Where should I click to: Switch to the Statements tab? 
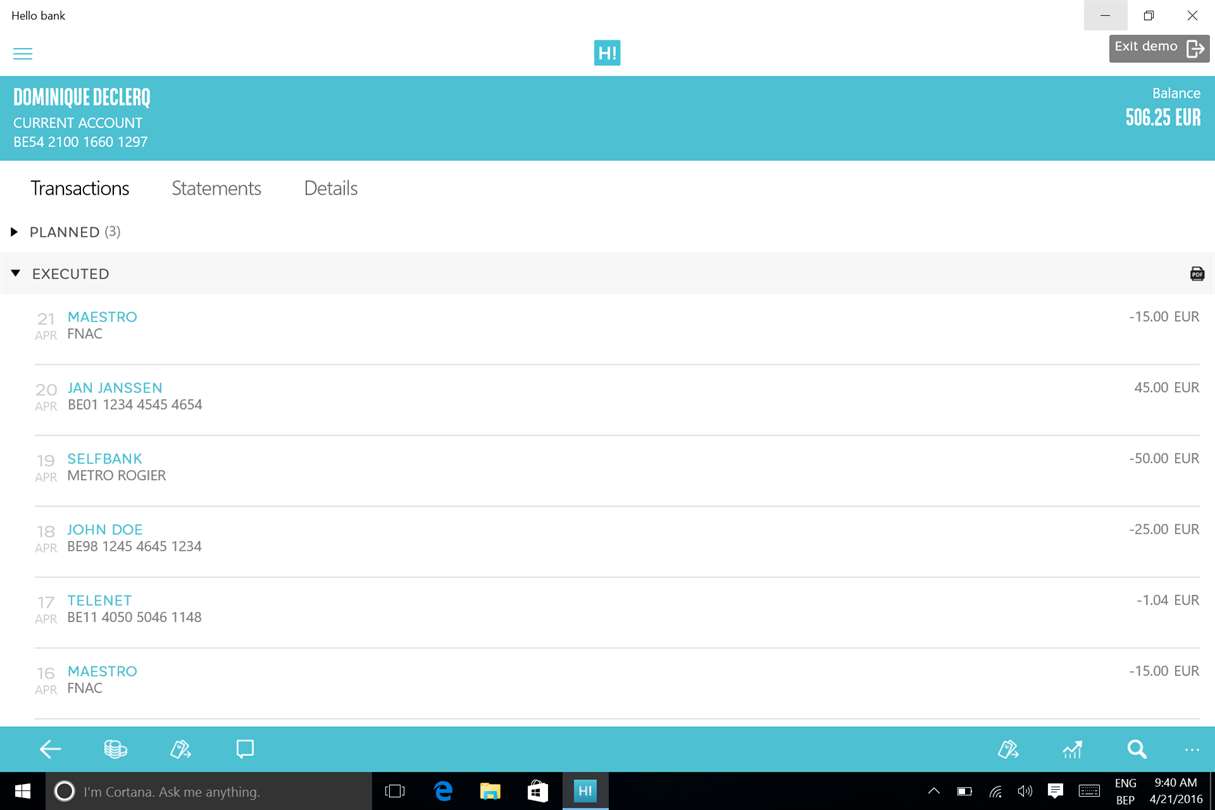[216, 188]
